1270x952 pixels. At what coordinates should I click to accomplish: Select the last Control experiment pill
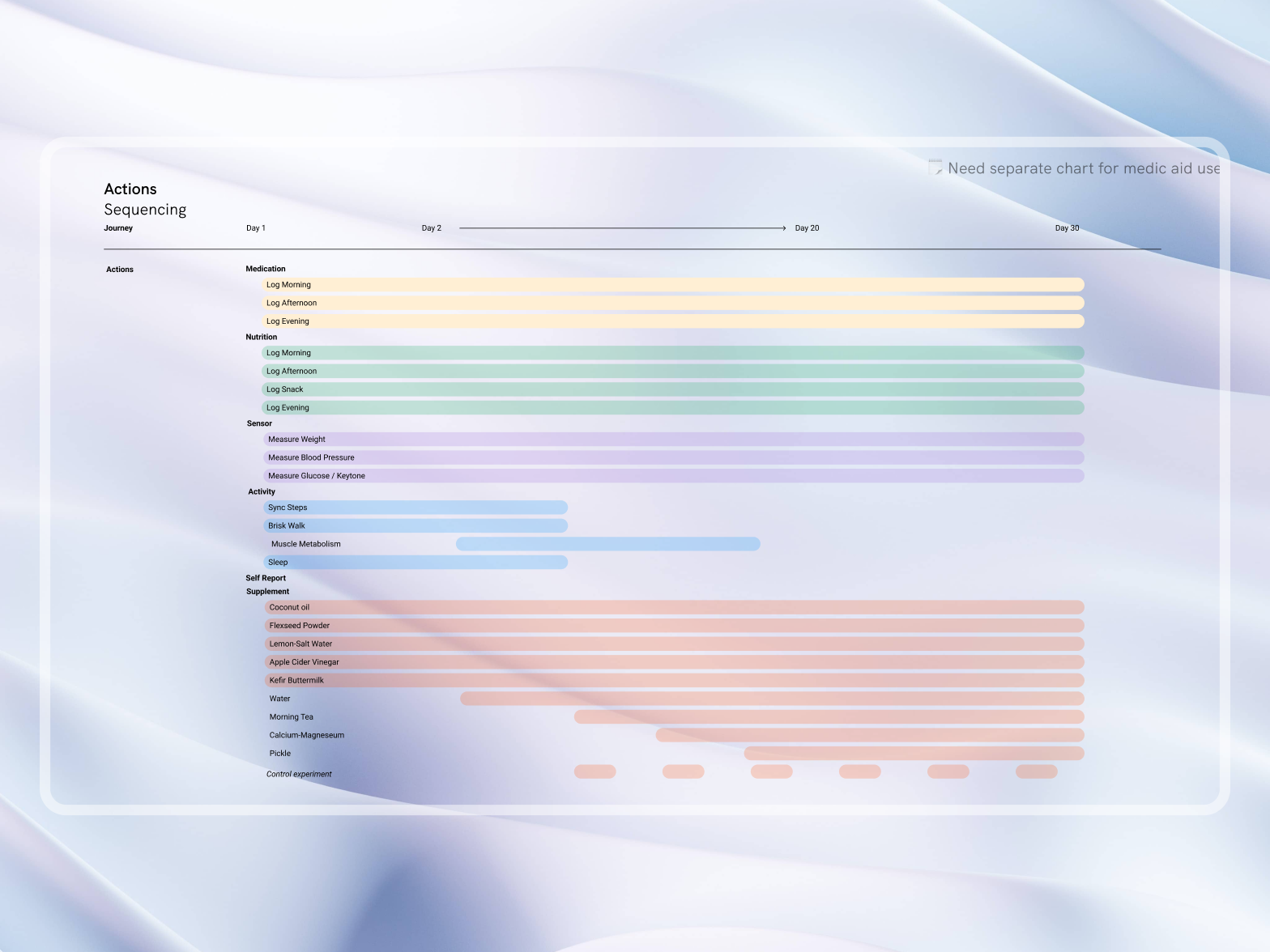(1037, 771)
